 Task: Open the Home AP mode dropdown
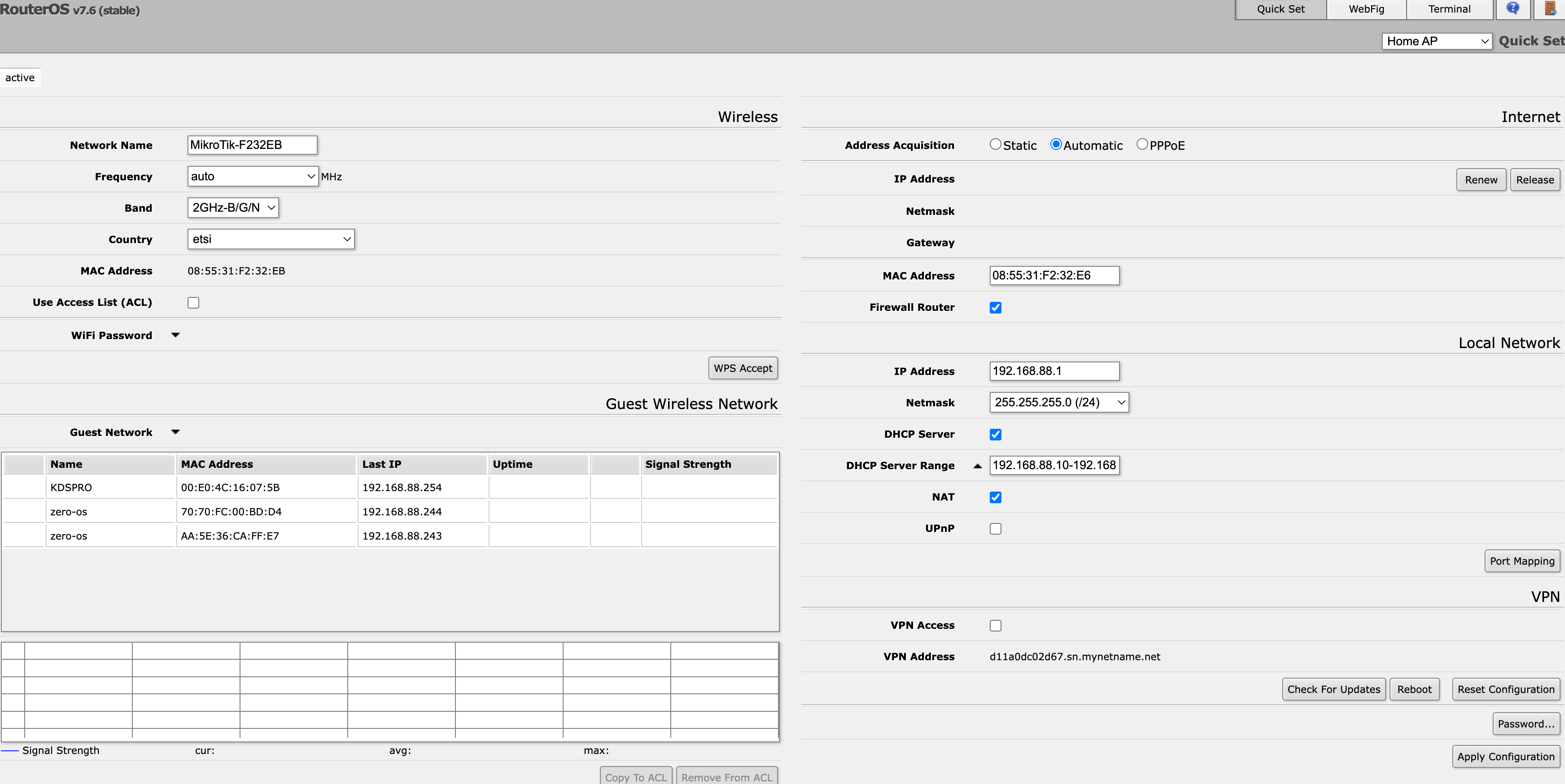(x=1436, y=41)
